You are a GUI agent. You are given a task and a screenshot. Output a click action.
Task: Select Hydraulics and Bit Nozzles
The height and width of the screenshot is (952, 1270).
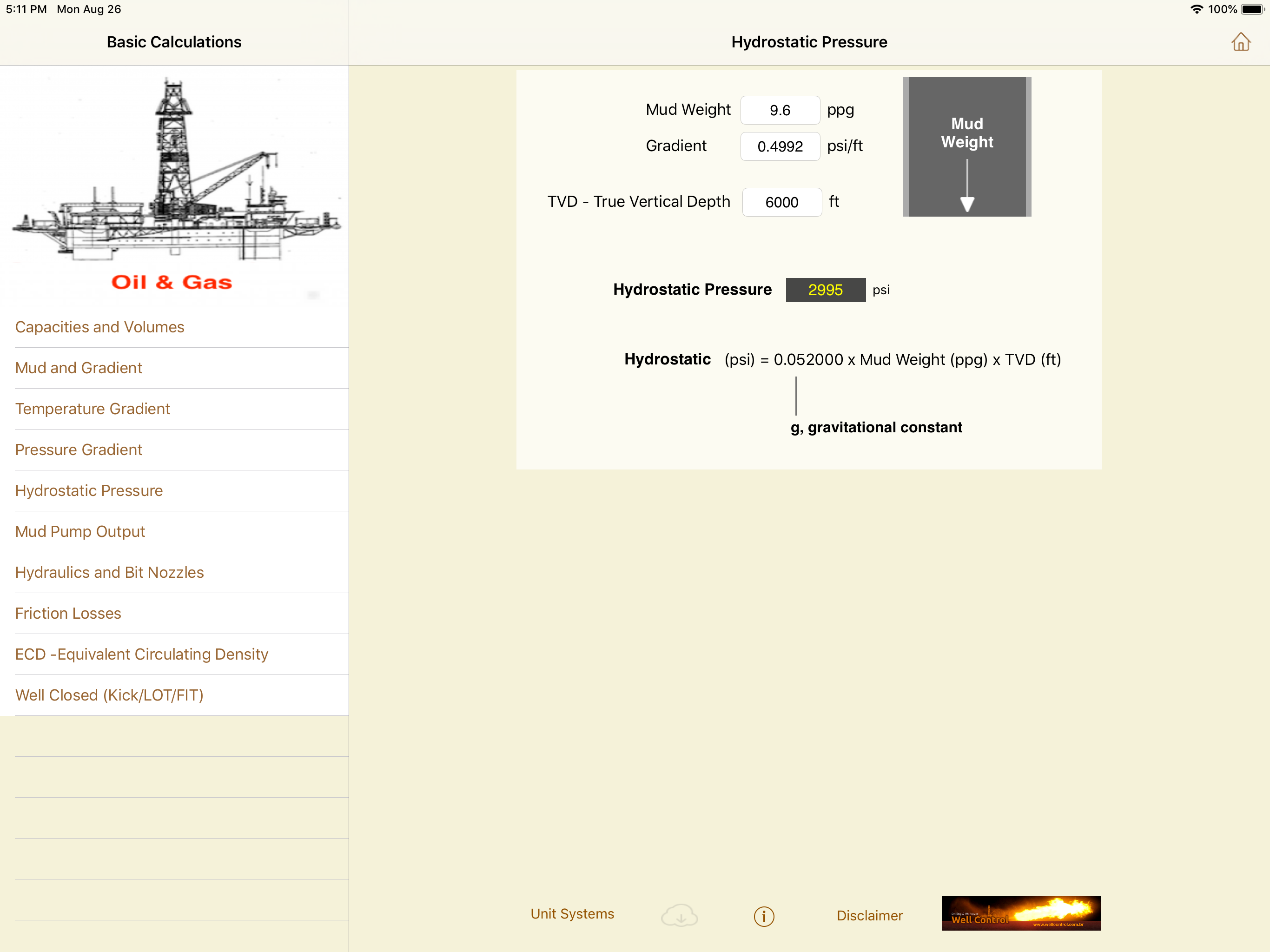[109, 572]
